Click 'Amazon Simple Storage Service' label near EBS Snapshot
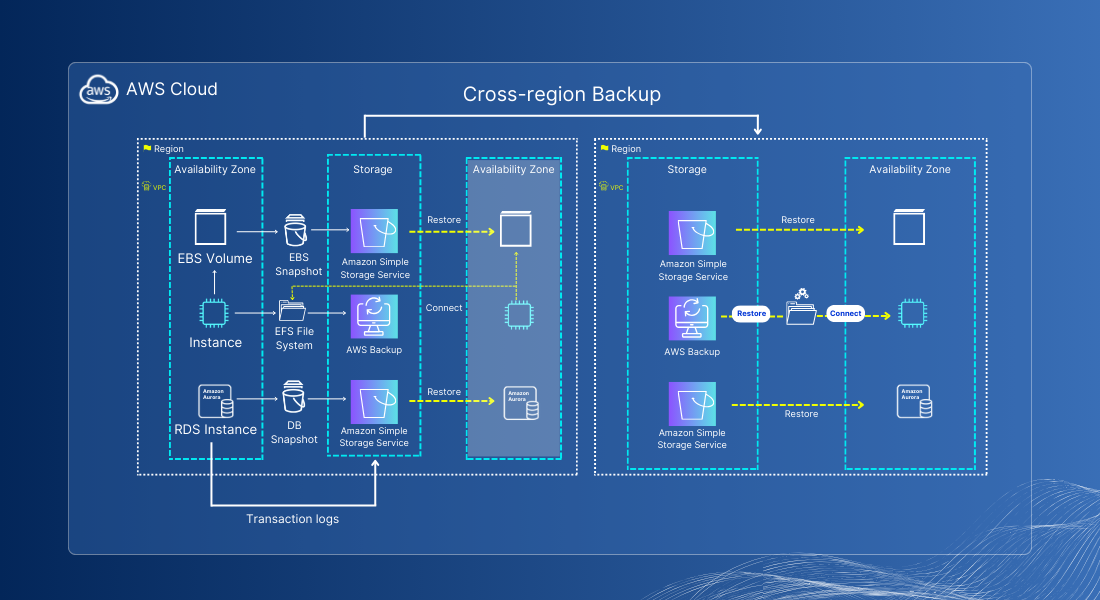This screenshot has width=1100, height=600. [375, 268]
